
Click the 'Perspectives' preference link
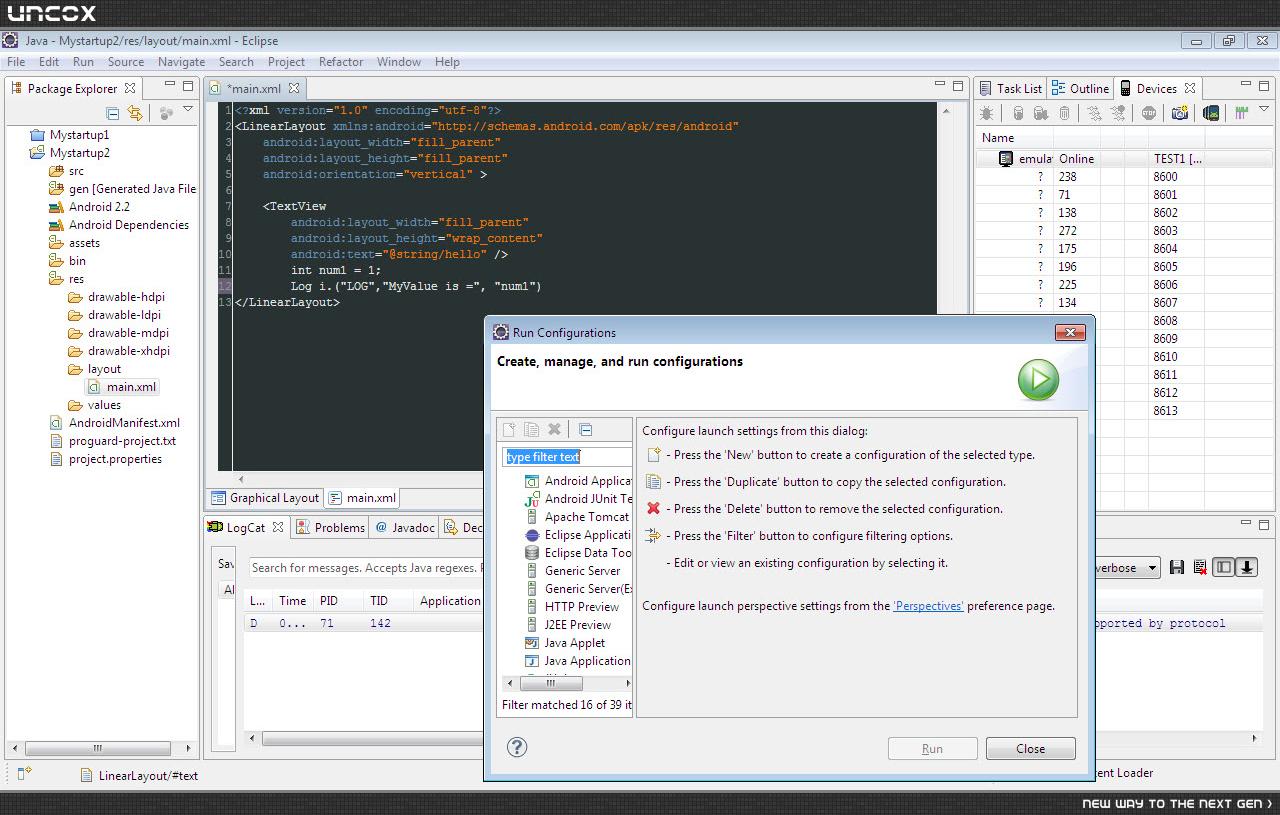coord(928,605)
